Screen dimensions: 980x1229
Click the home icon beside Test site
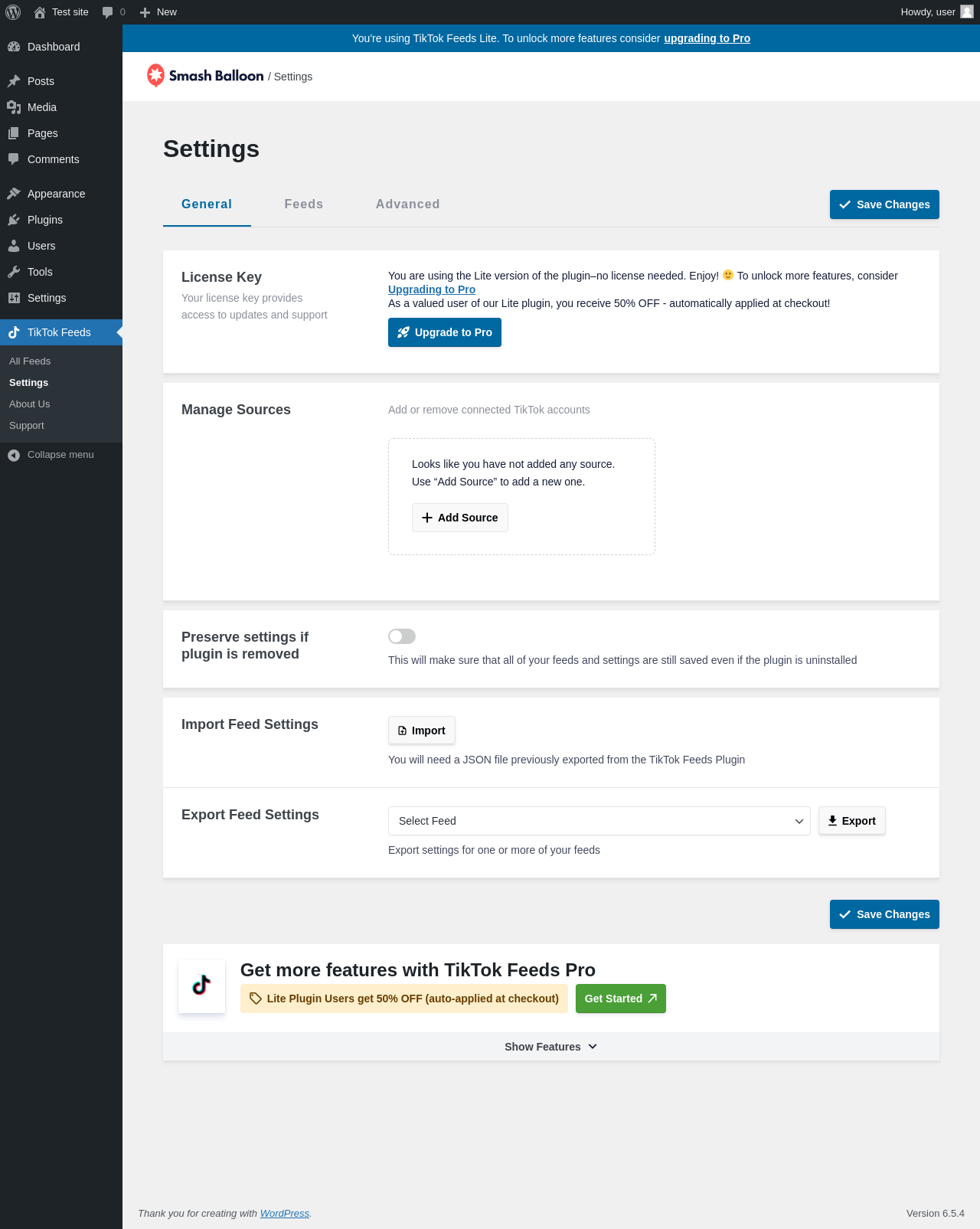pos(40,12)
